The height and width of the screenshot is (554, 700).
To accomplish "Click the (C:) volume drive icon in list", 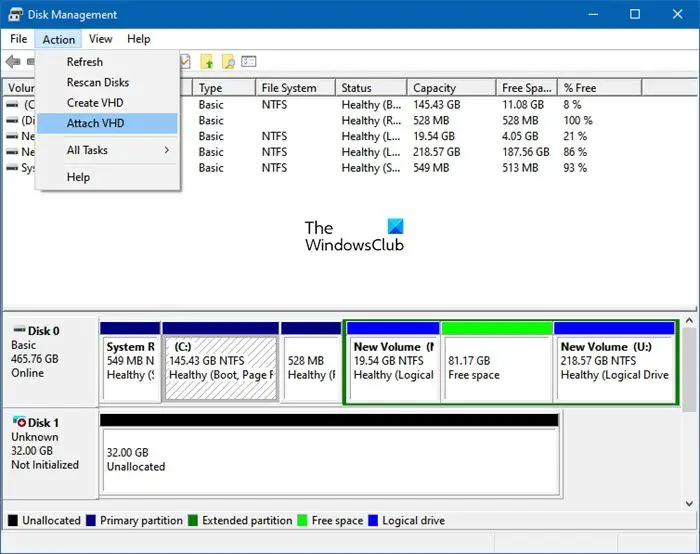I will tap(12, 104).
